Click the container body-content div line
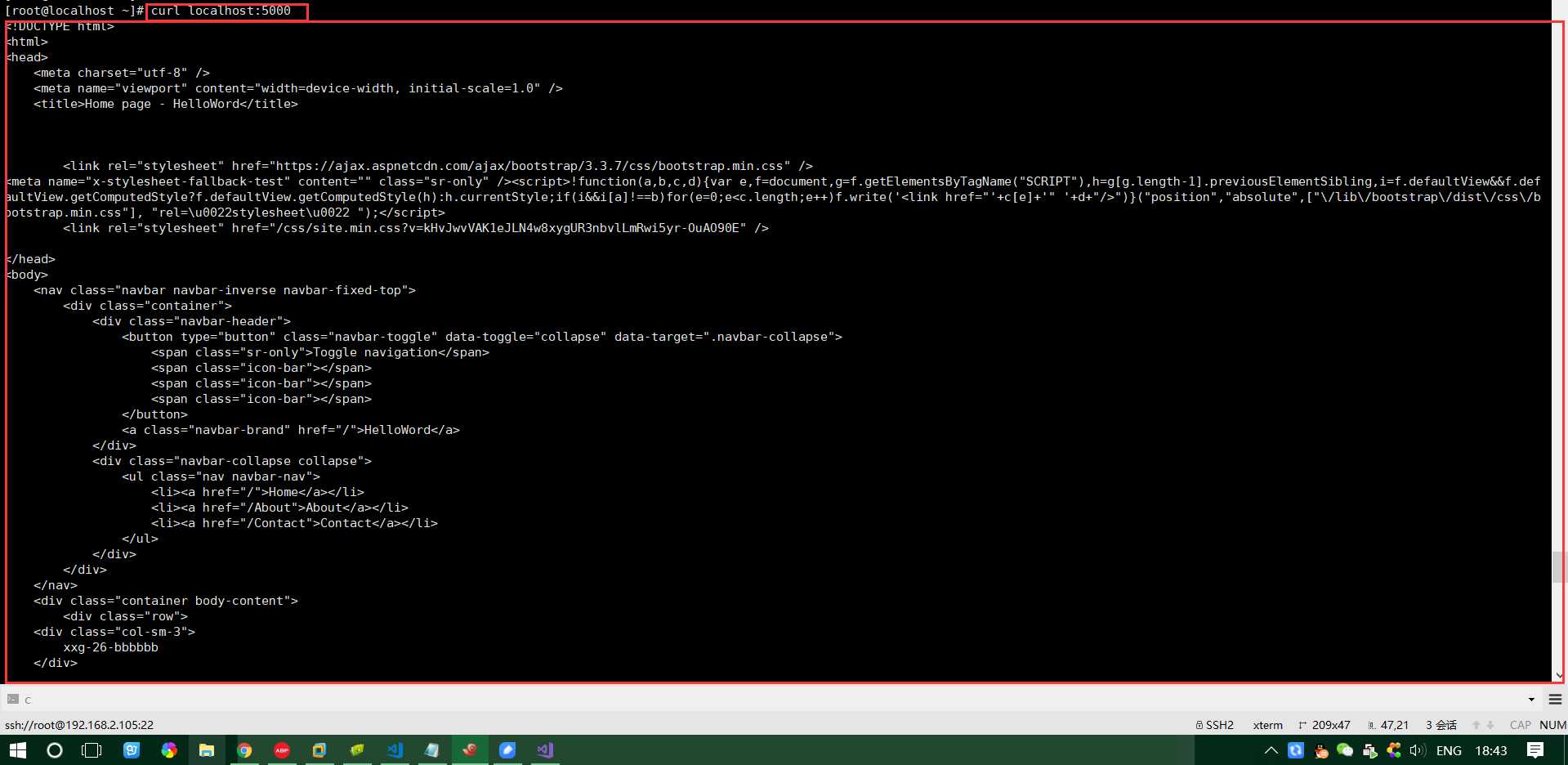This screenshot has height=765, width=1568. coord(166,601)
